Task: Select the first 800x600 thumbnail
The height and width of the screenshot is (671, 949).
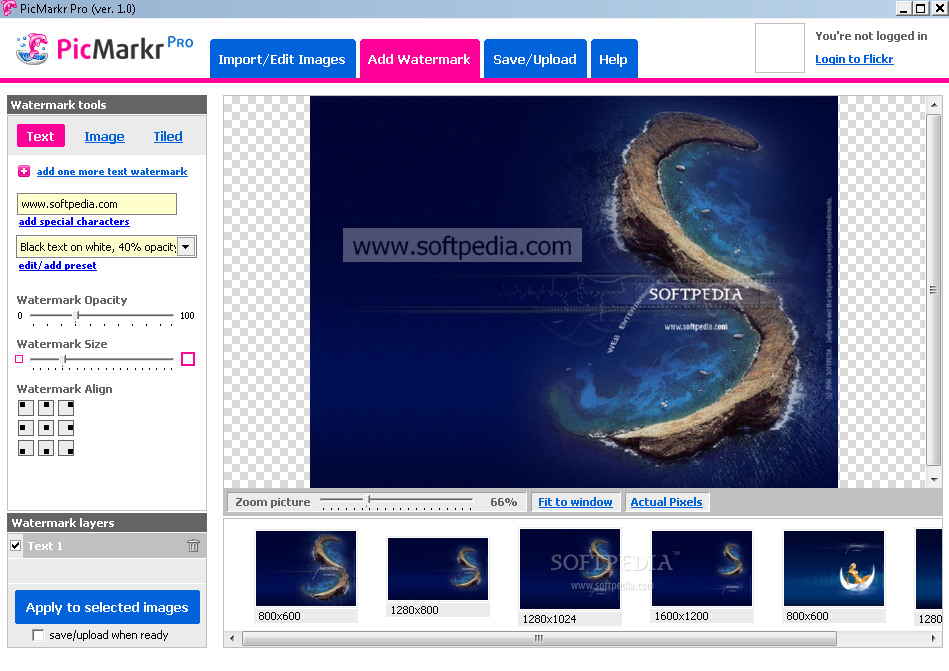Action: coord(306,568)
